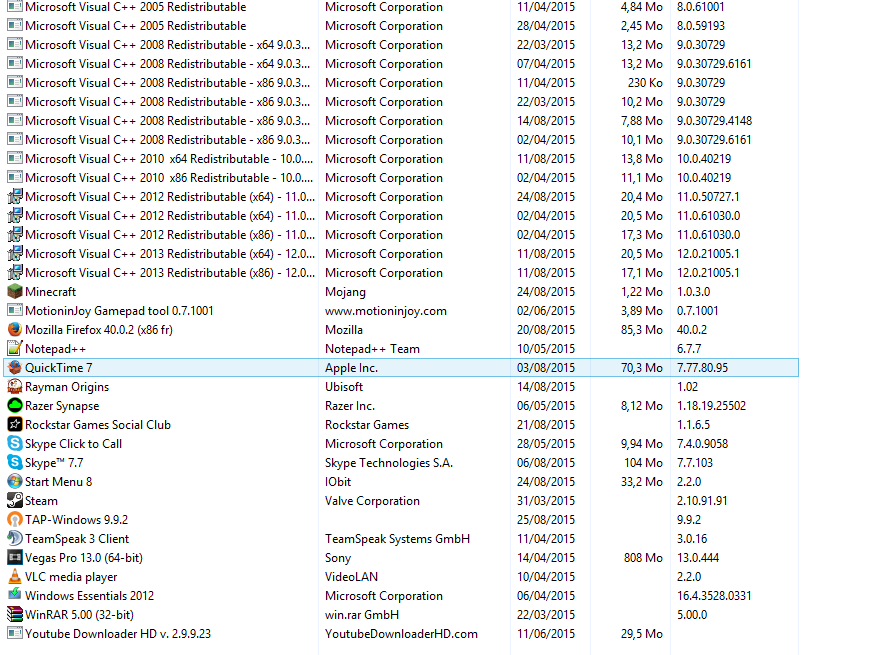Screen dimensions: 885x655
Task: Select the Razer Synapse entry
Action: coord(62,406)
